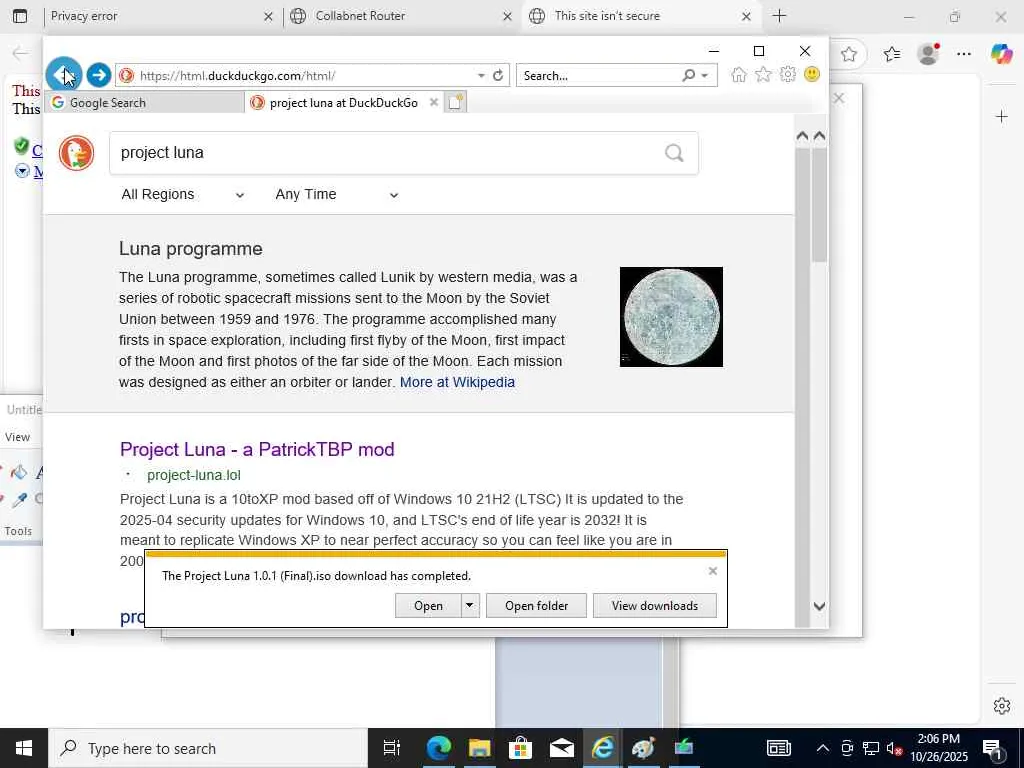Add this page to Edge favorites
Viewport: 1024px width, 768px height.
[848, 54]
